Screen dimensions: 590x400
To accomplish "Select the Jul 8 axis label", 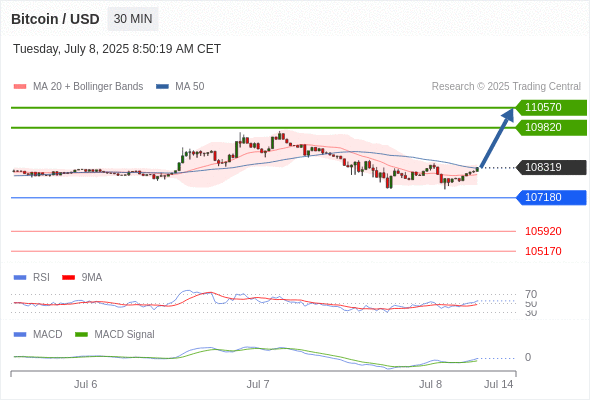I will point(430,384).
